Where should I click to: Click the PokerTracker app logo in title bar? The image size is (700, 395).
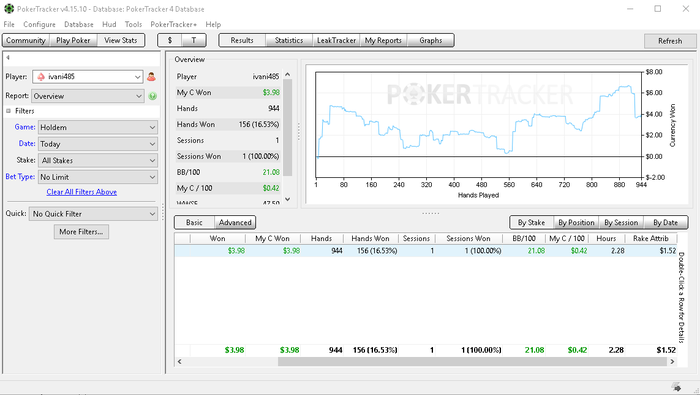tap(9, 8)
